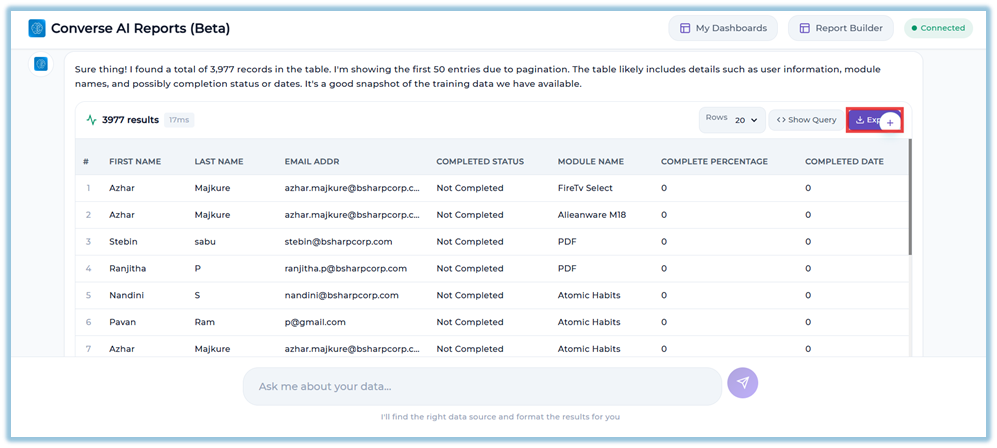Type in the Ask me about your data field
Image resolution: width=997 pixels, height=448 pixels.
point(480,386)
